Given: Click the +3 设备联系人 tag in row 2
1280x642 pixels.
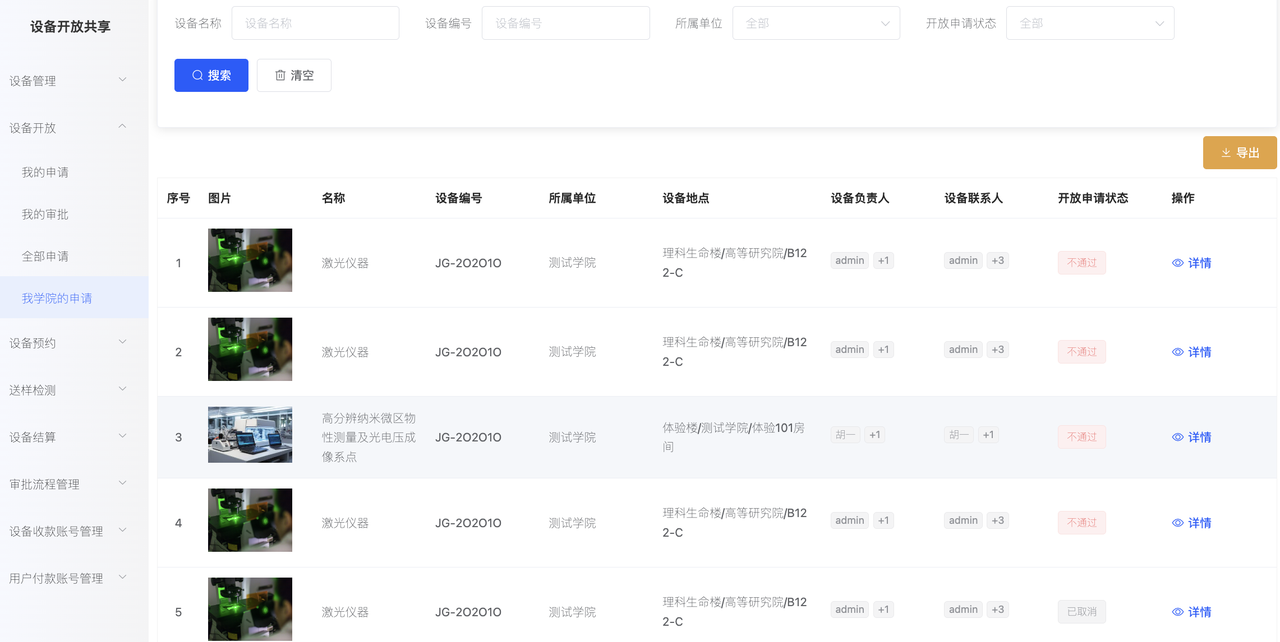Looking at the screenshot, I should click(x=998, y=350).
